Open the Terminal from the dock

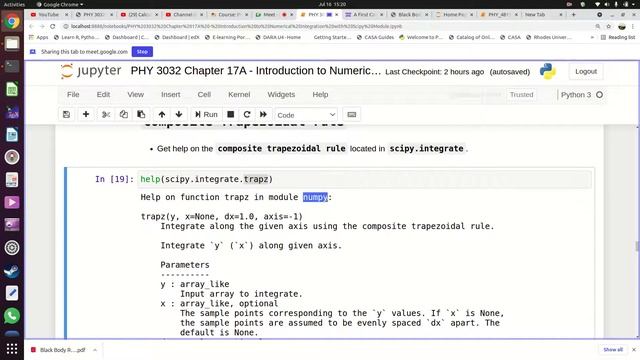[x=12, y=66]
